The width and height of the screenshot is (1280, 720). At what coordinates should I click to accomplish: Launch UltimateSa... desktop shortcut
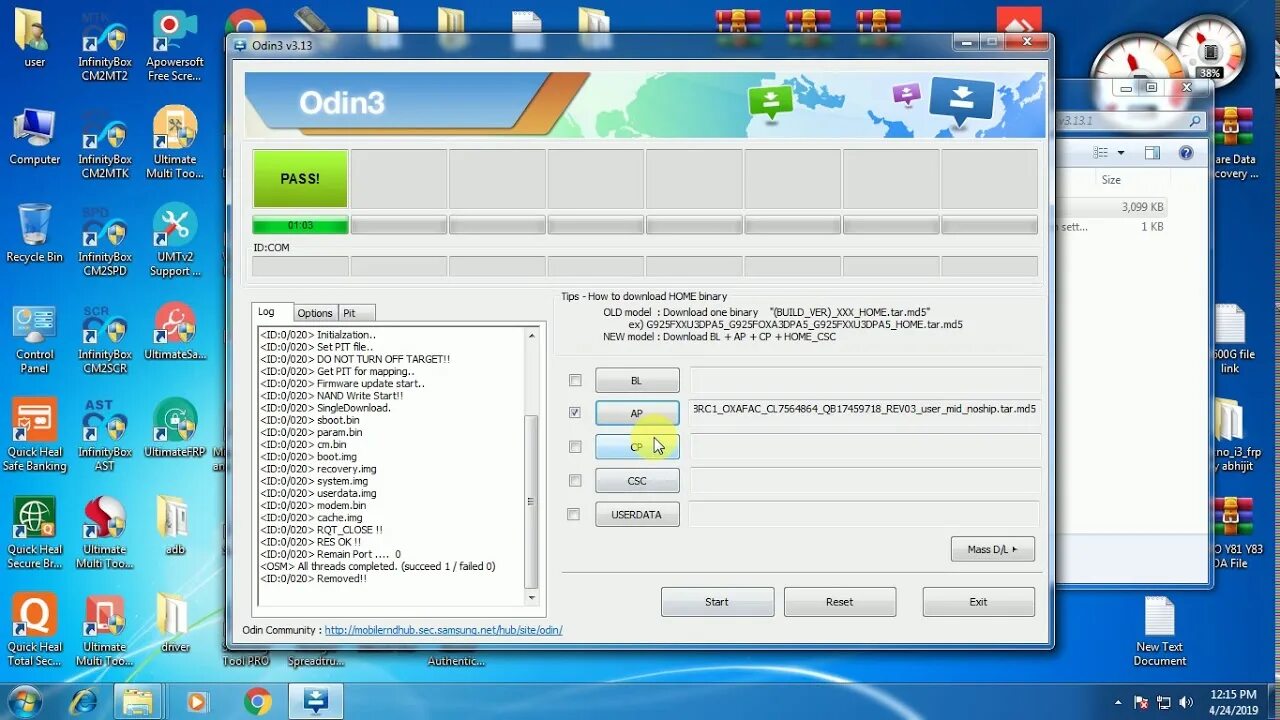tap(174, 331)
